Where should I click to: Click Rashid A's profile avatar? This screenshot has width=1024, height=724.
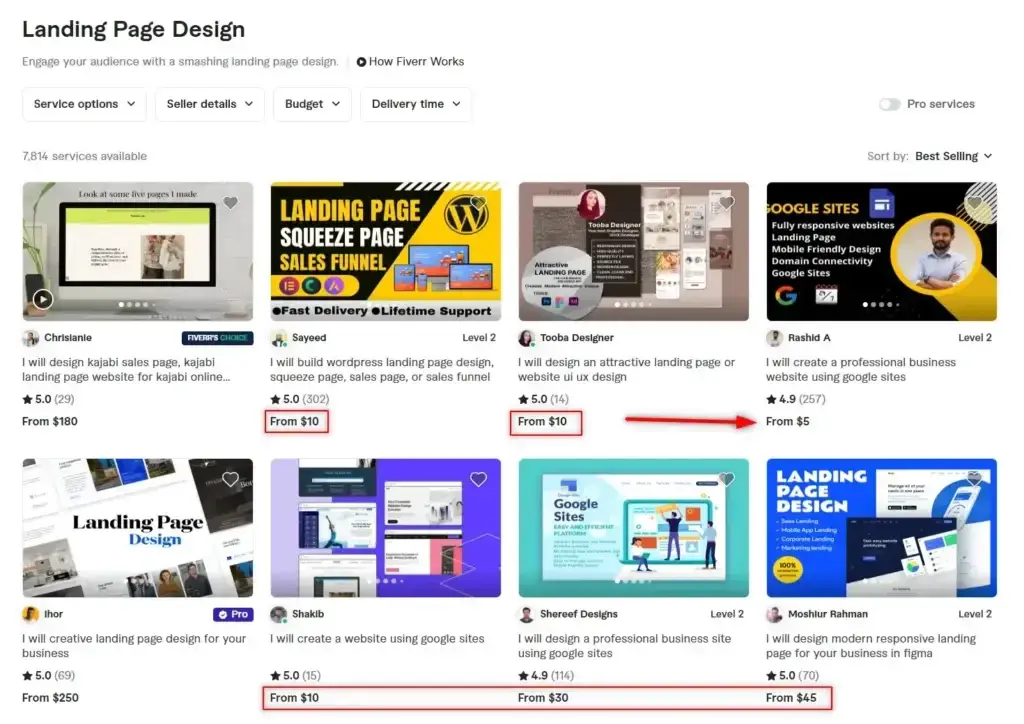772,337
